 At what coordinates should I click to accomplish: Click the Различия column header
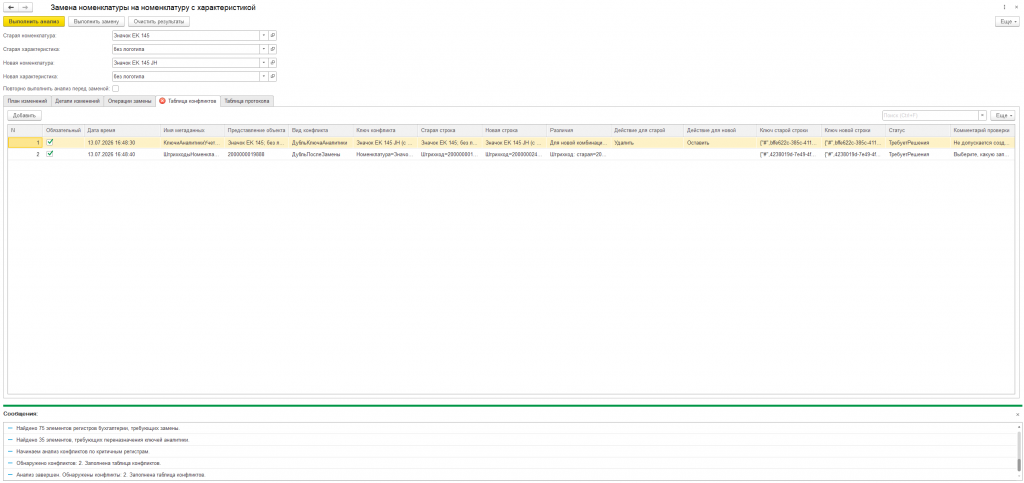click(579, 130)
